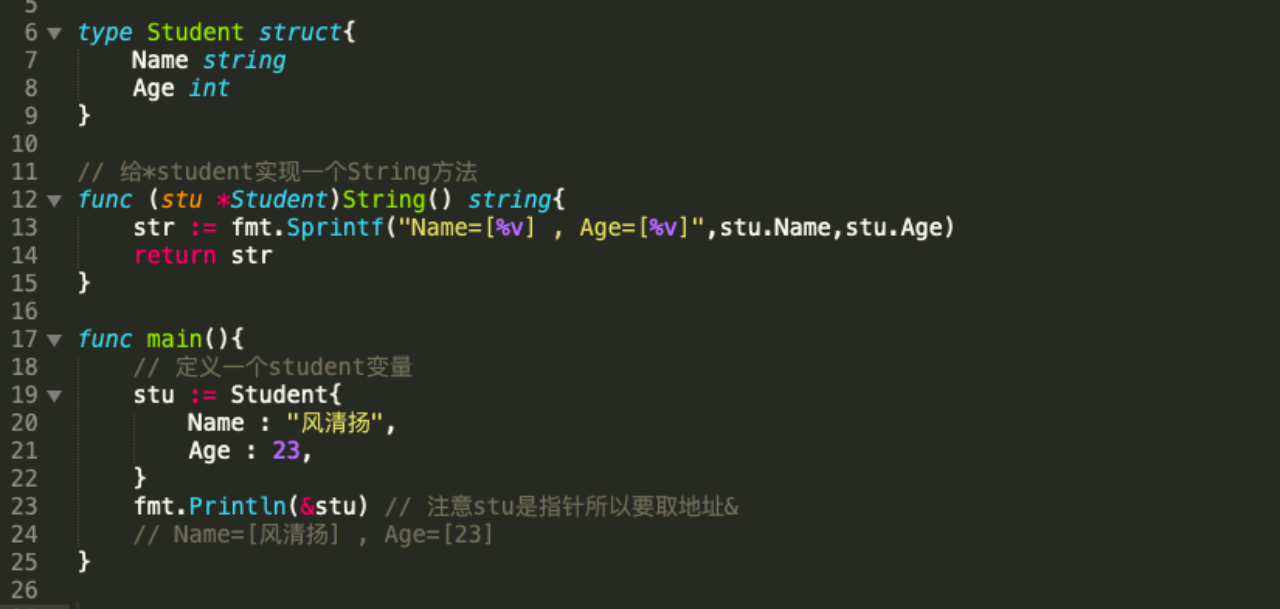Collapse the main function fold arrow on line 17
This screenshot has width=1280, height=609.
54,340
